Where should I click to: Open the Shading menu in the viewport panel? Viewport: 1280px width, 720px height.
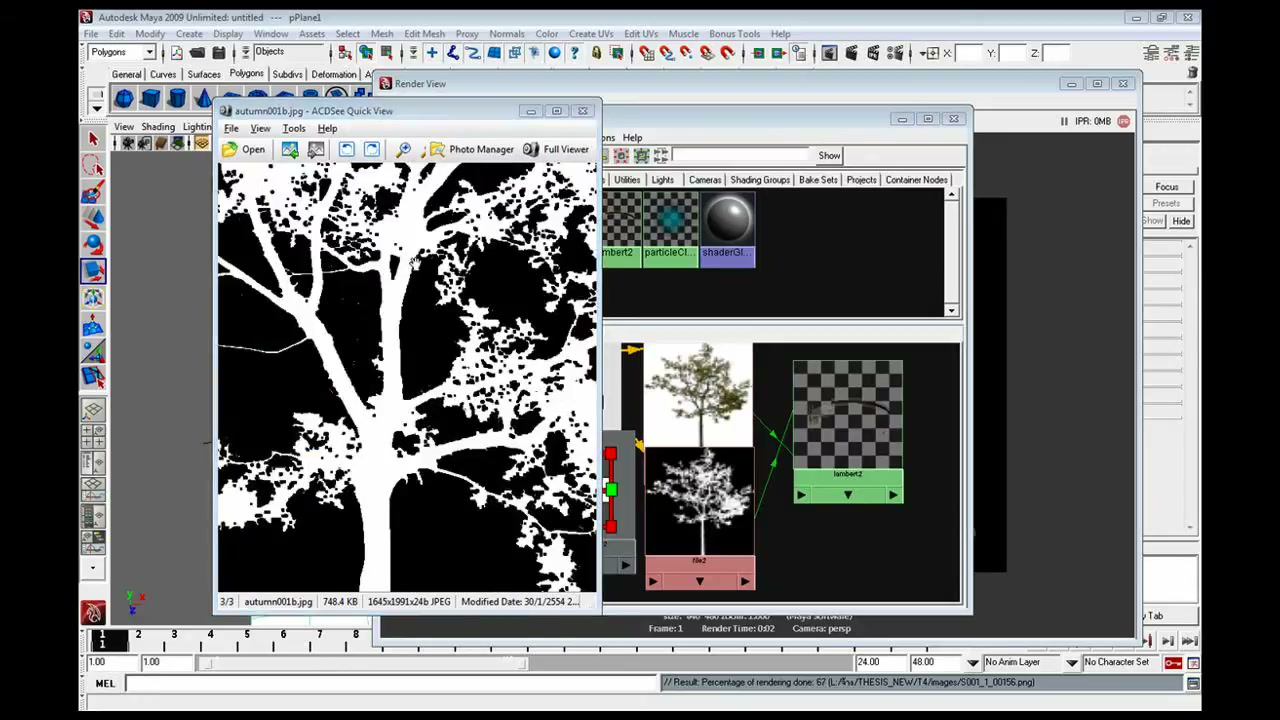(158, 127)
